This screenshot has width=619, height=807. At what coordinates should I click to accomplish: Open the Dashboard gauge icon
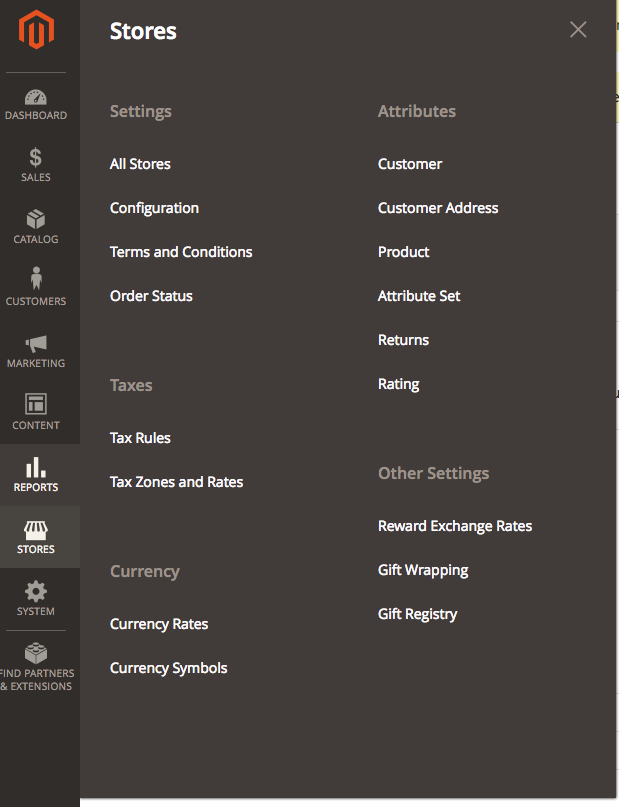point(36,97)
